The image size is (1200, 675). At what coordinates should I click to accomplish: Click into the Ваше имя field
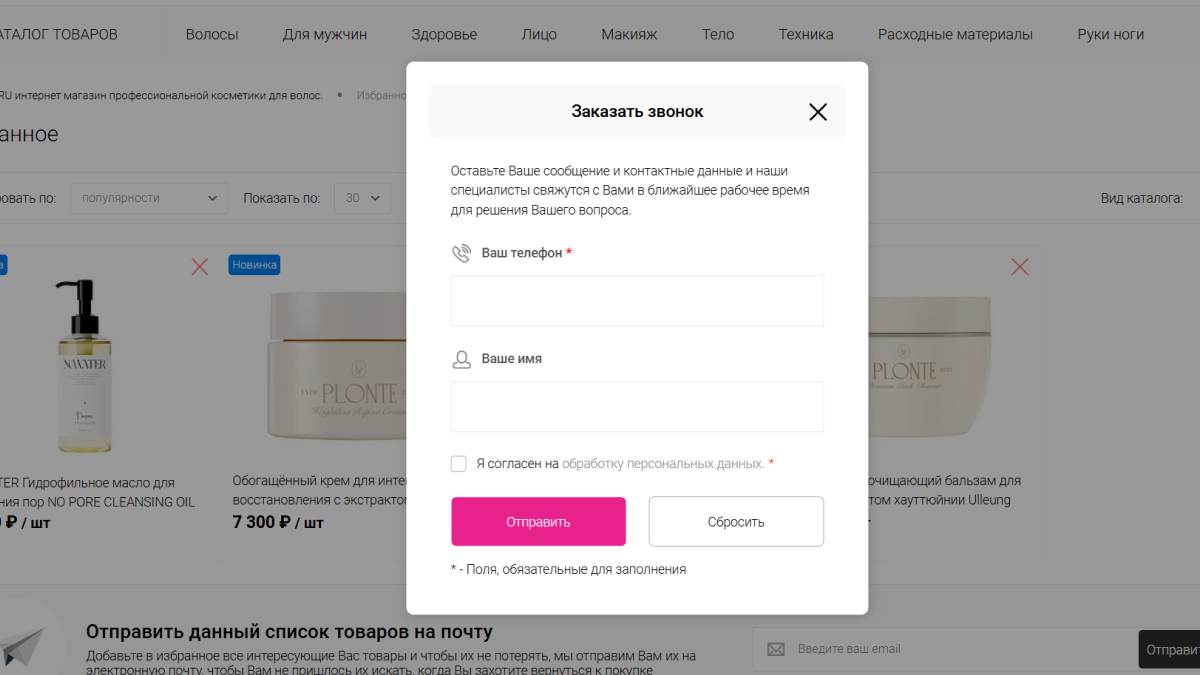637,407
